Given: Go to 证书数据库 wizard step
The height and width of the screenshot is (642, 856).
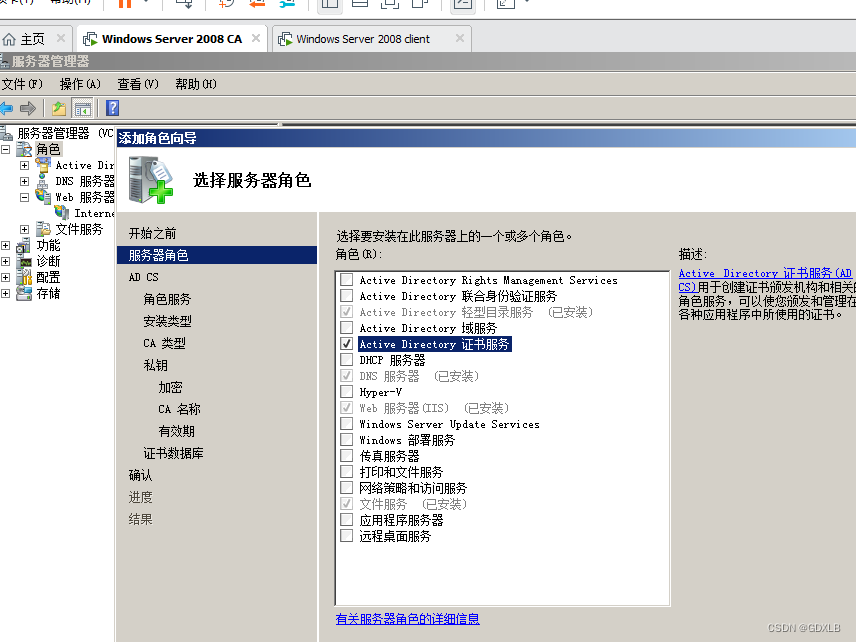Looking at the screenshot, I should (x=173, y=453).
